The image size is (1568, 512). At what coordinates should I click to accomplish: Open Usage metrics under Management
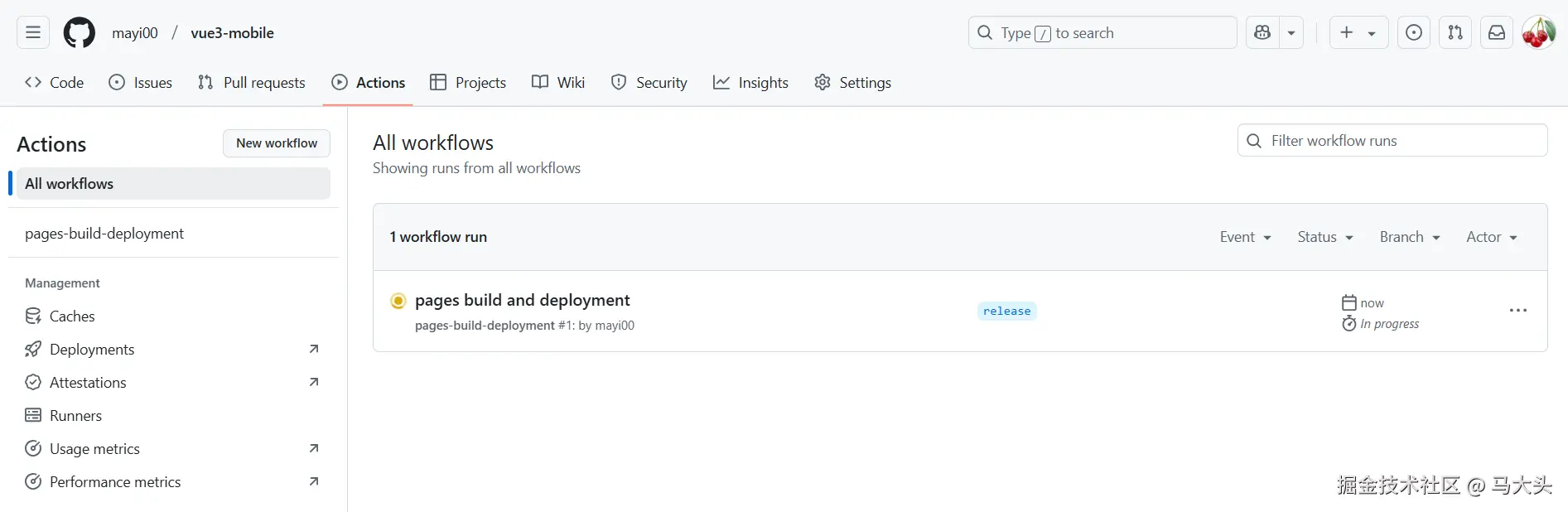[173, 448]
